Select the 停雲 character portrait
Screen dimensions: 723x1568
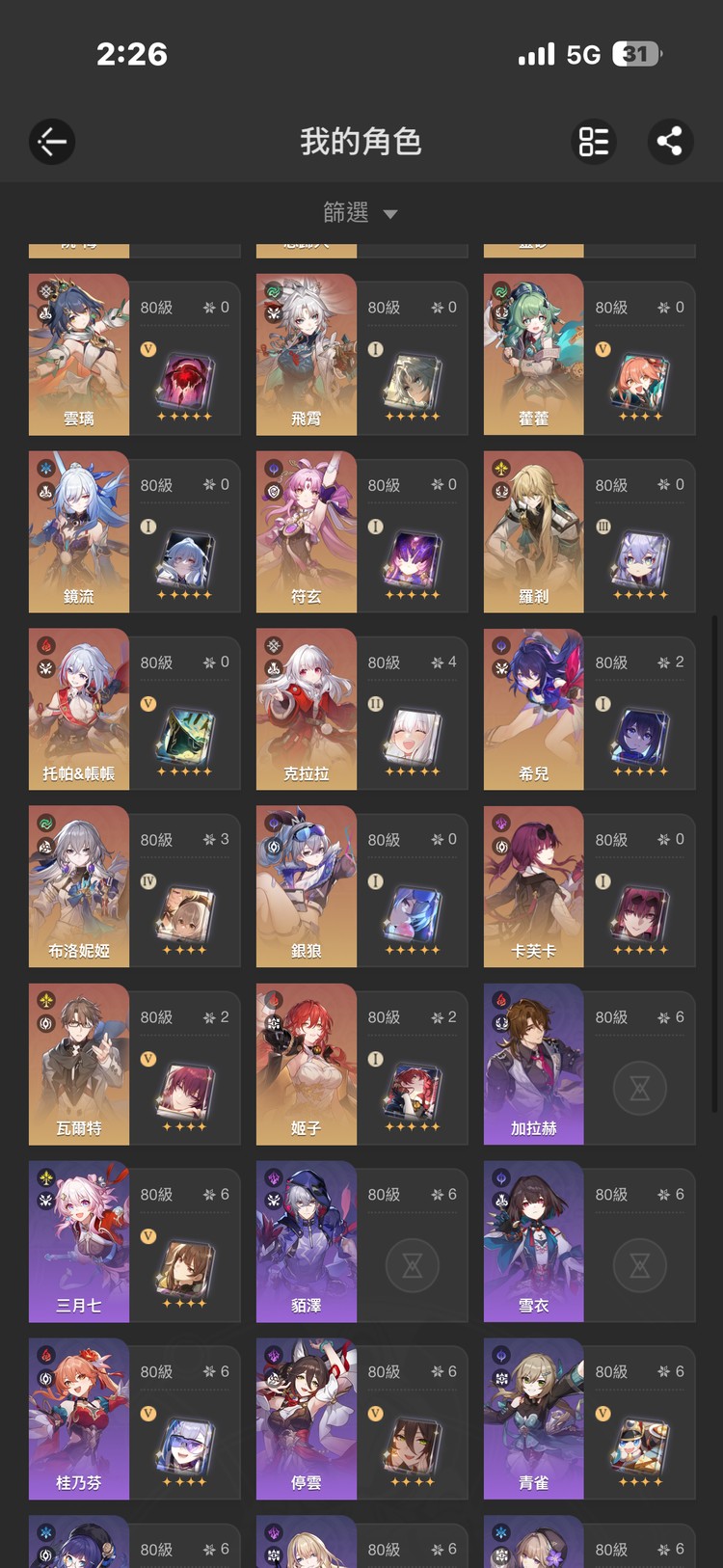pyautogui.click(x=307, y=1419)
